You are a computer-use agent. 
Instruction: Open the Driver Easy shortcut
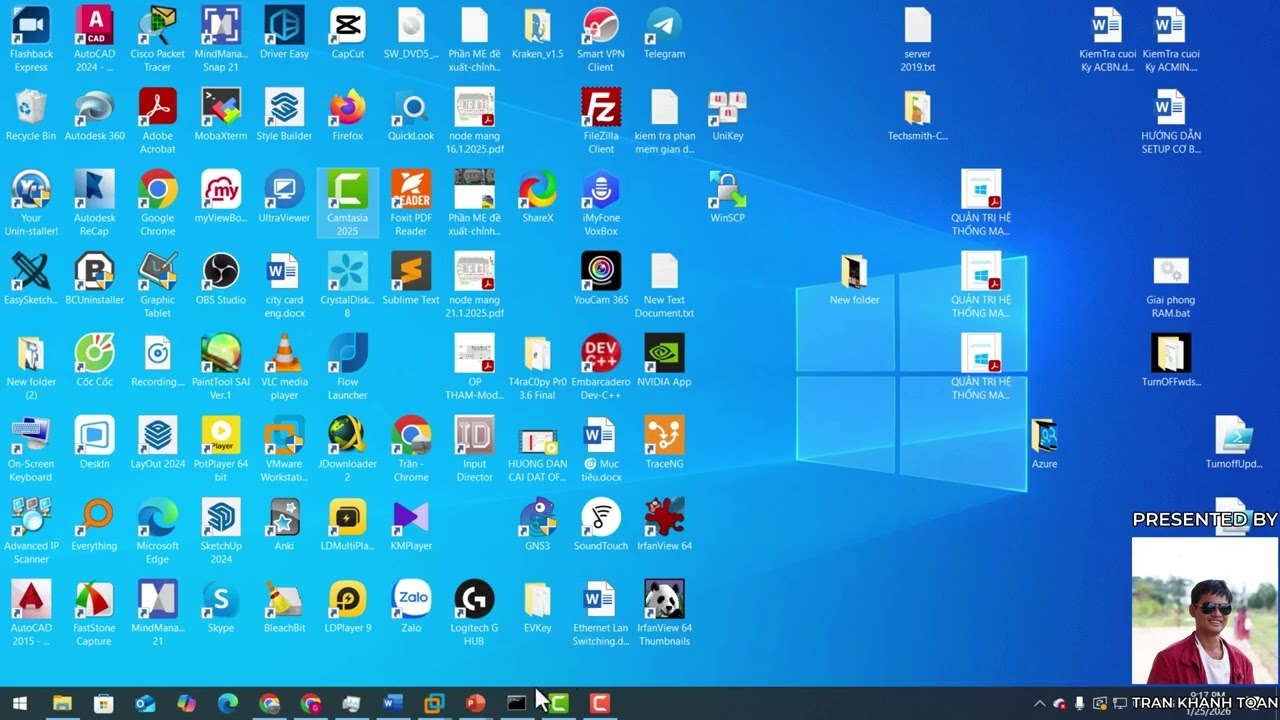284,33
